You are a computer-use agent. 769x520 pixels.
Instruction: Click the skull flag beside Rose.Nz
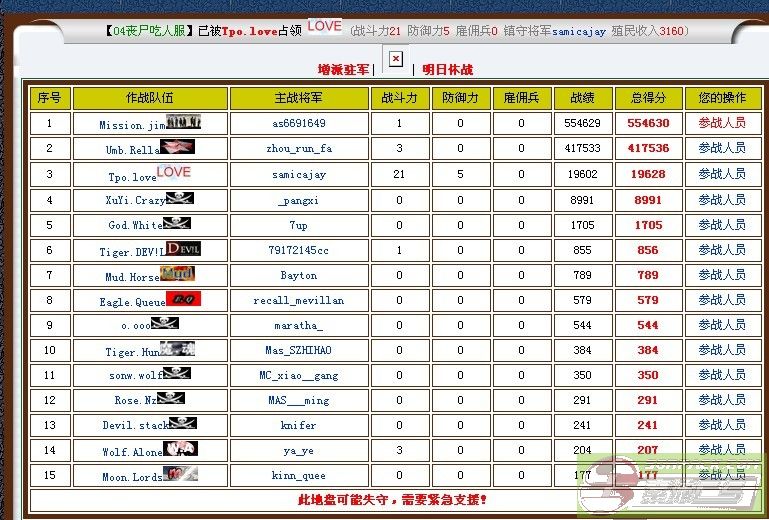171,398
